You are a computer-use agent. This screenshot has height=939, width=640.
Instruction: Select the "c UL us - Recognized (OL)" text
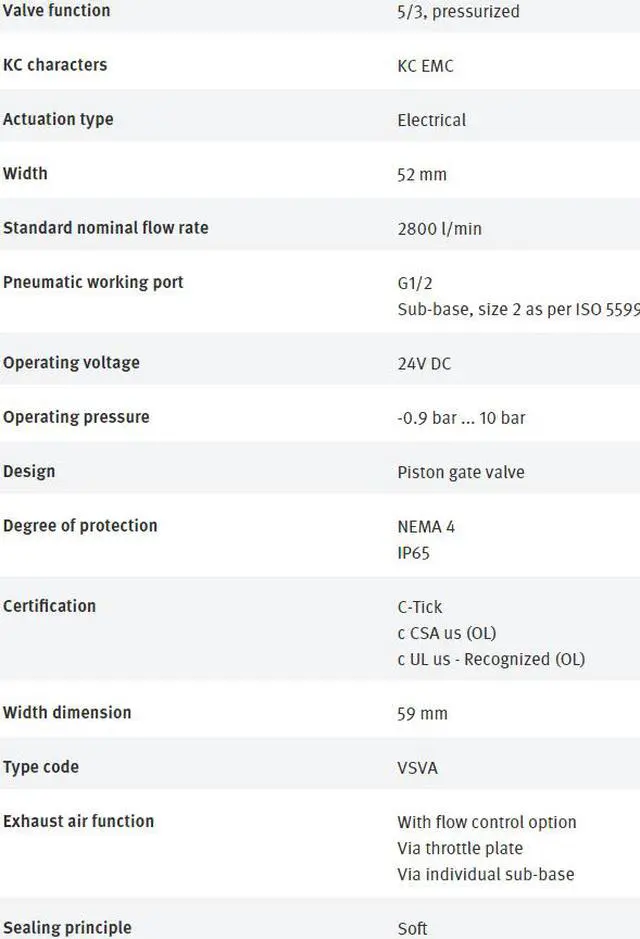pyautogui.click(x=491, y=659)
